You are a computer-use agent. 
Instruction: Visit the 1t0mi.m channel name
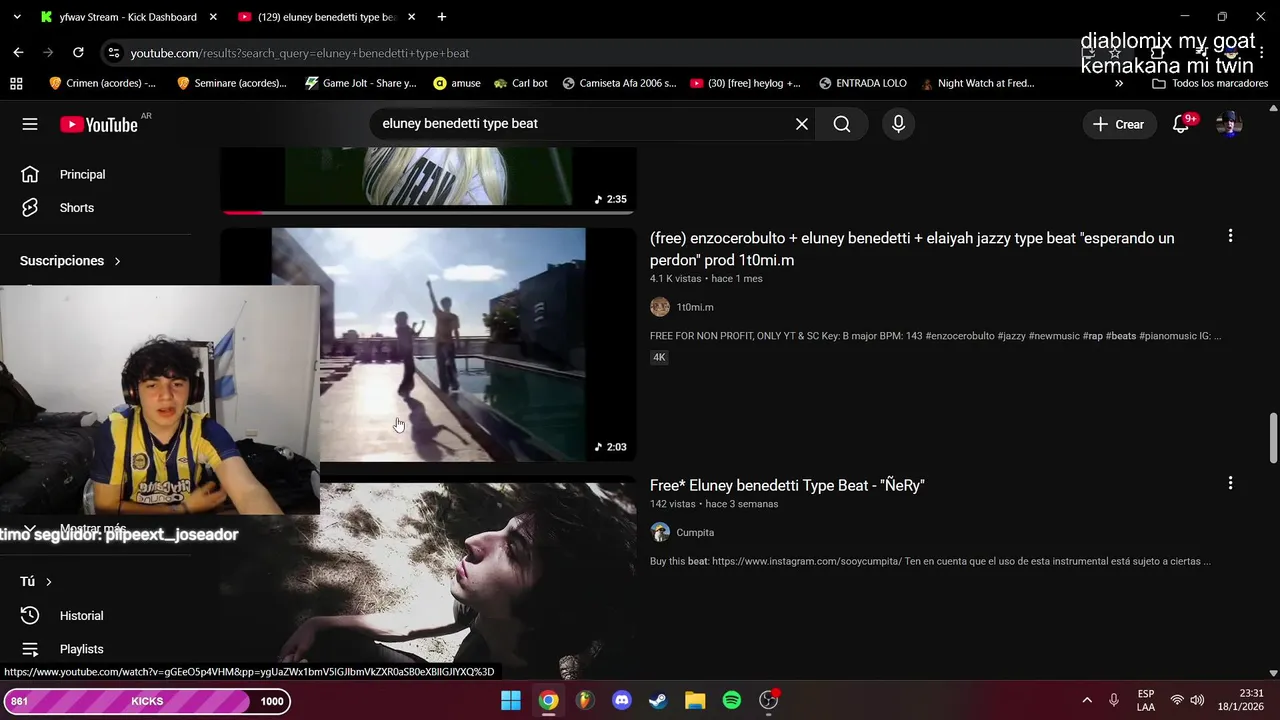click(695, 307)
